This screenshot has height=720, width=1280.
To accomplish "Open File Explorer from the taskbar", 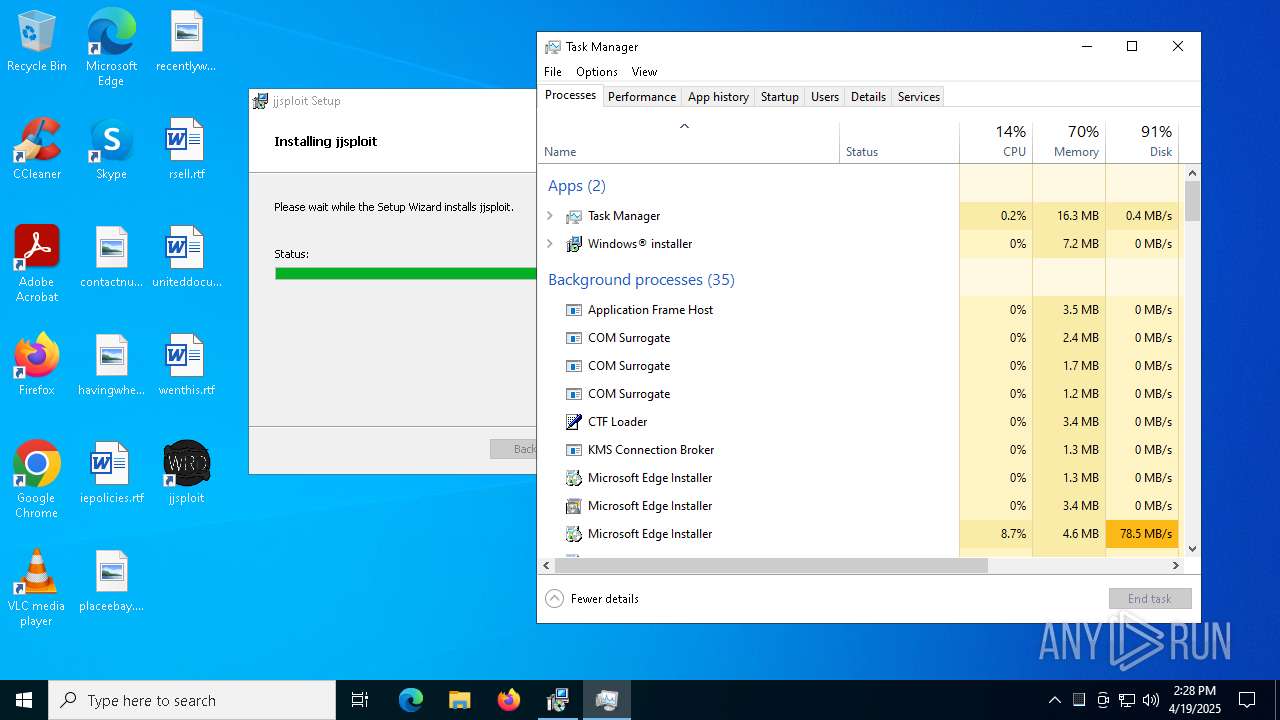I will [459, 700].
